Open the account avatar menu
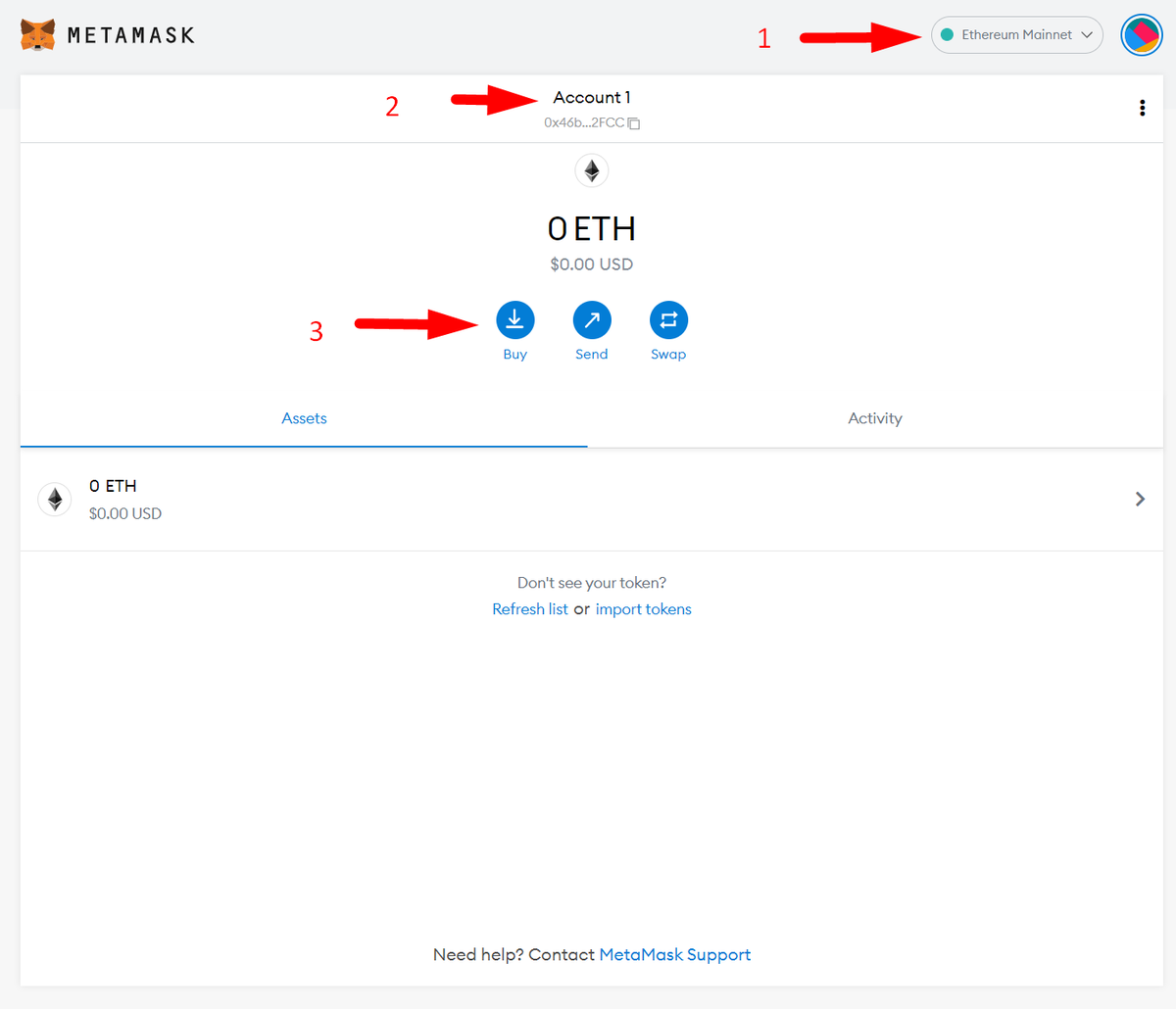Image resolution: width=1176 pixels, height=1009 pixels. [x=1141, y=35]
